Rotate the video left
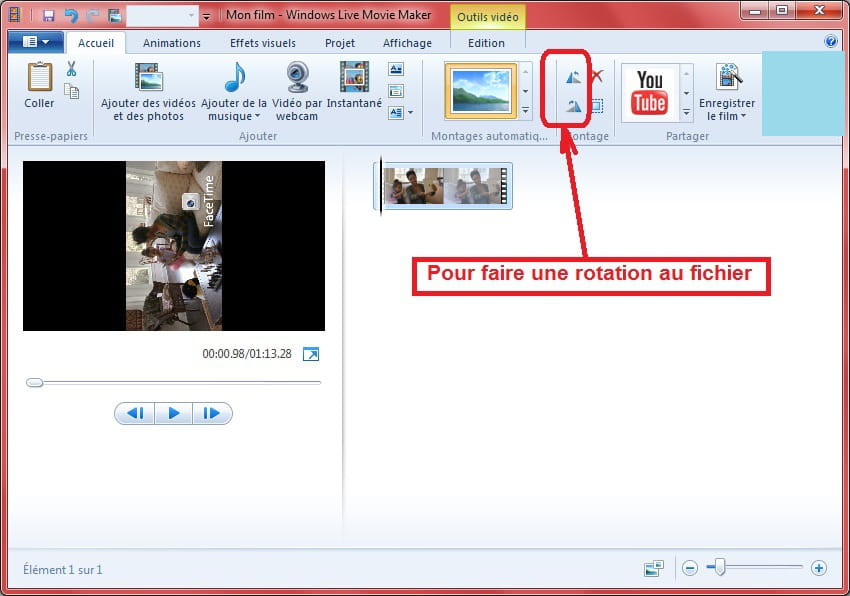 [x=573, y=78]
